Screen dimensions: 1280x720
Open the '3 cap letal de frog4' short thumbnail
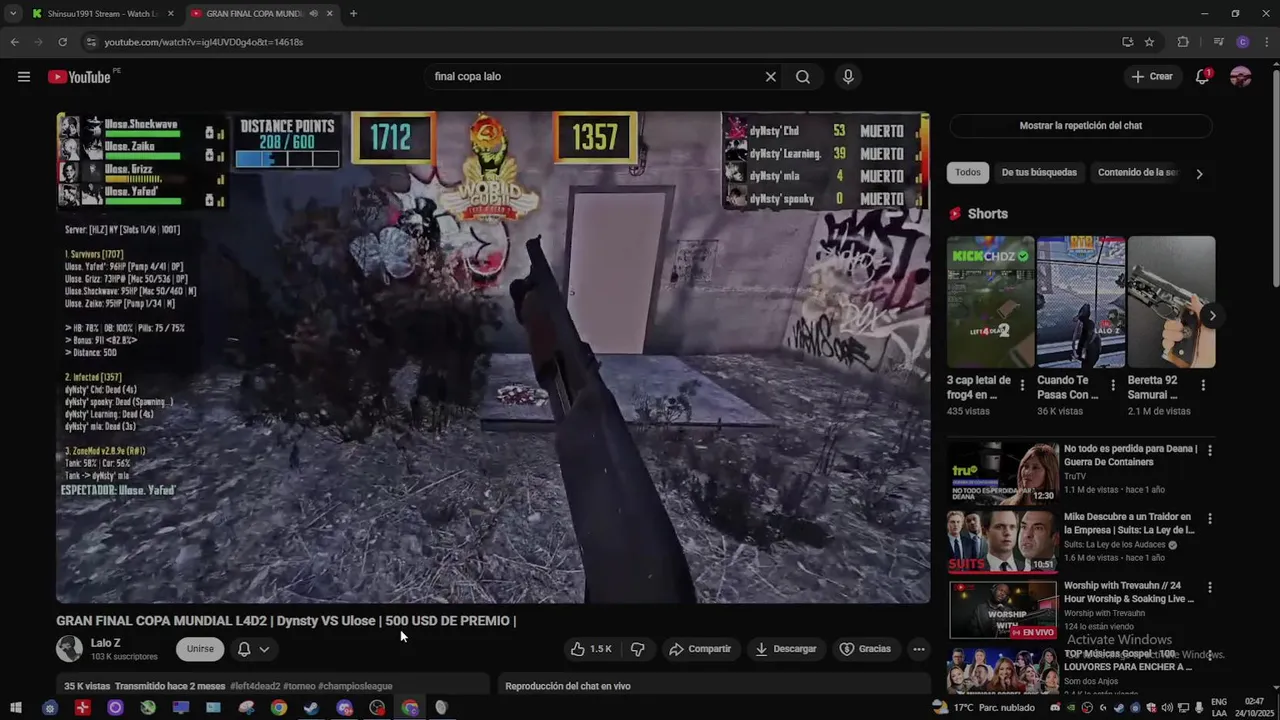(x=990, y=302)
